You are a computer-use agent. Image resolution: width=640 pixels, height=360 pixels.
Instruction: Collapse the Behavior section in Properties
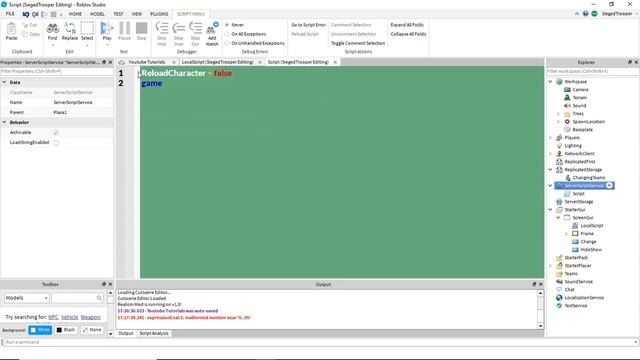pyautogui.click(x=4, y=122)
